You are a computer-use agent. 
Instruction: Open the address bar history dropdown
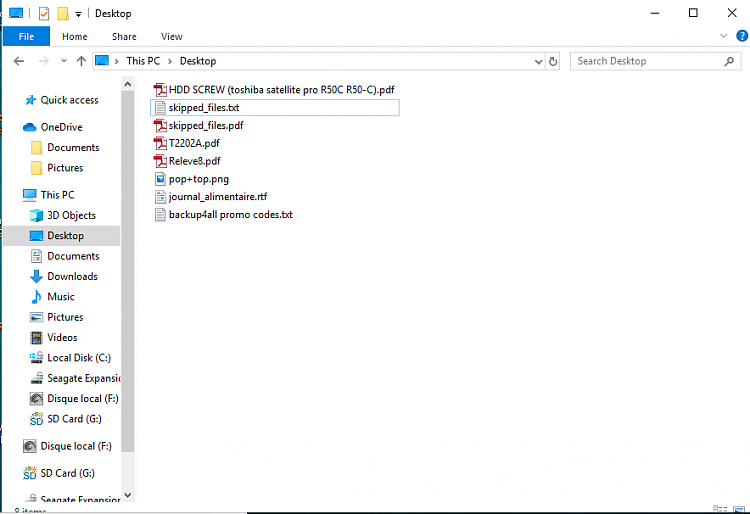tap(538, 62)
